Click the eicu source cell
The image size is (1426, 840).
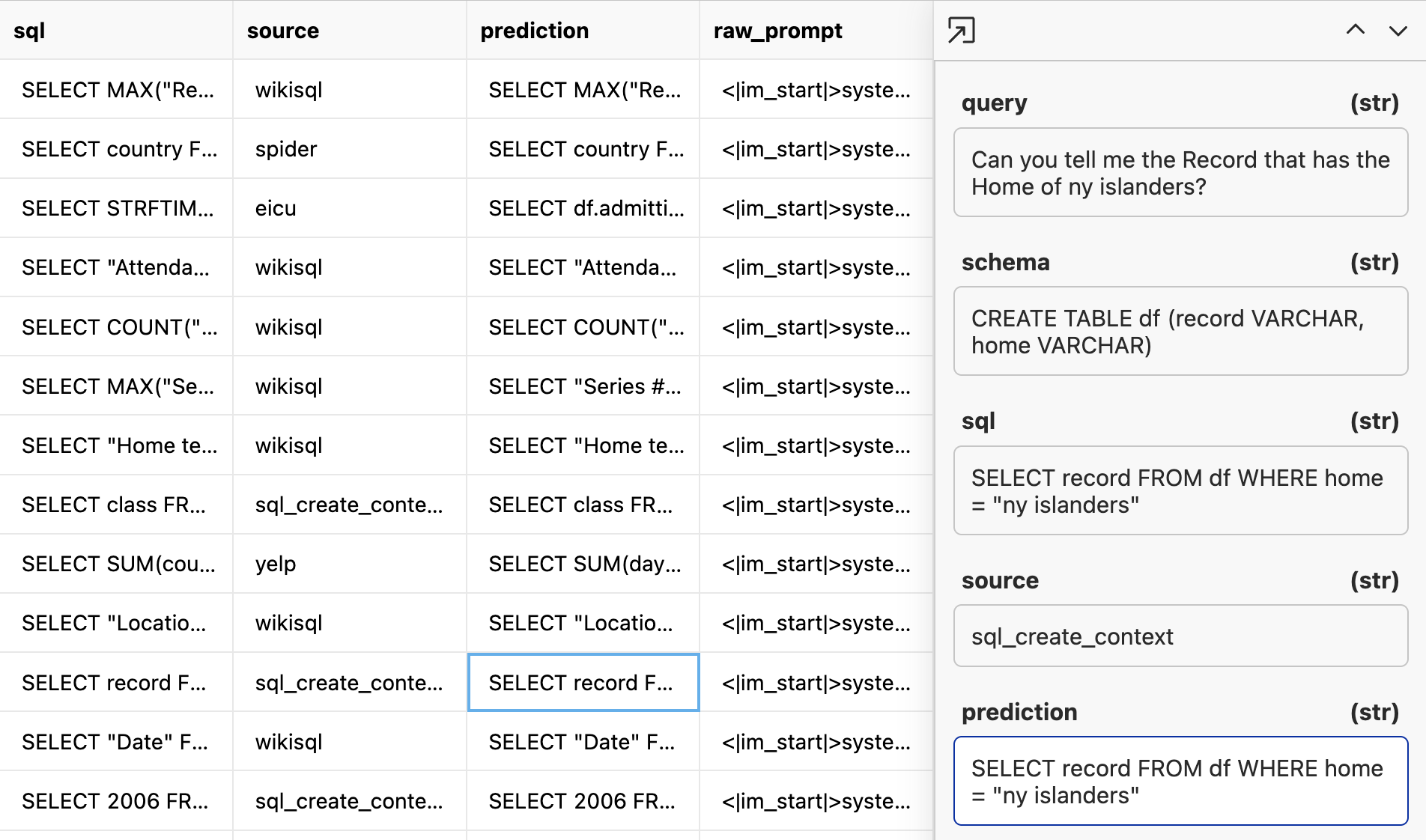click(x=350, y=208)
